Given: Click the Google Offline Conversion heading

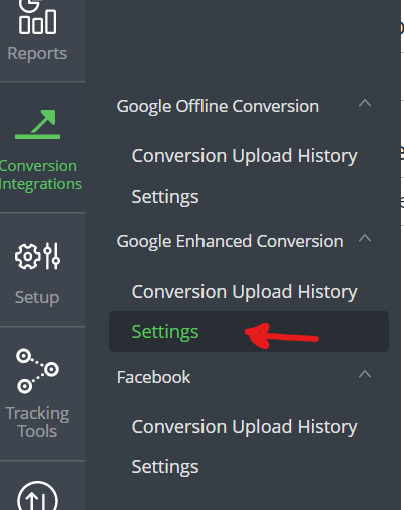Looking at the screenshot, I should point(218,107).
